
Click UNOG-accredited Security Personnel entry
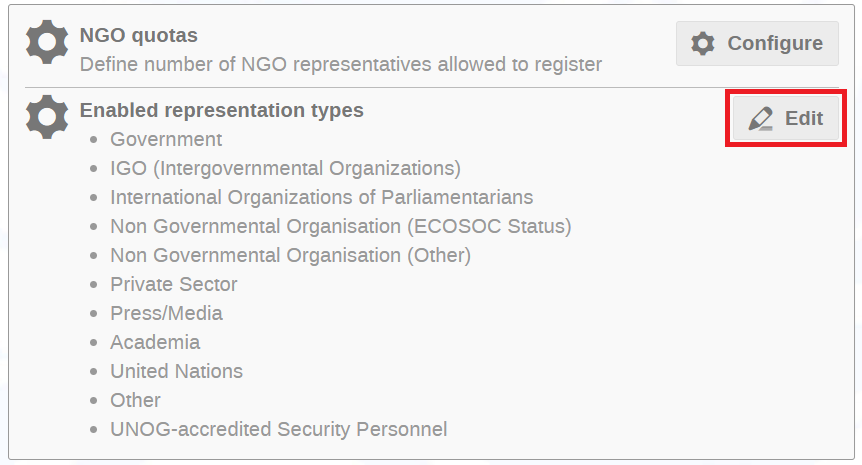point(279,429)
